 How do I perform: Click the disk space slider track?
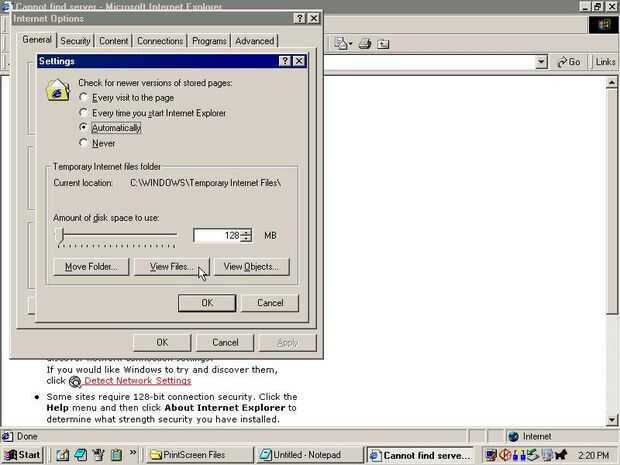pyautogui.click(x=118, y=235)
